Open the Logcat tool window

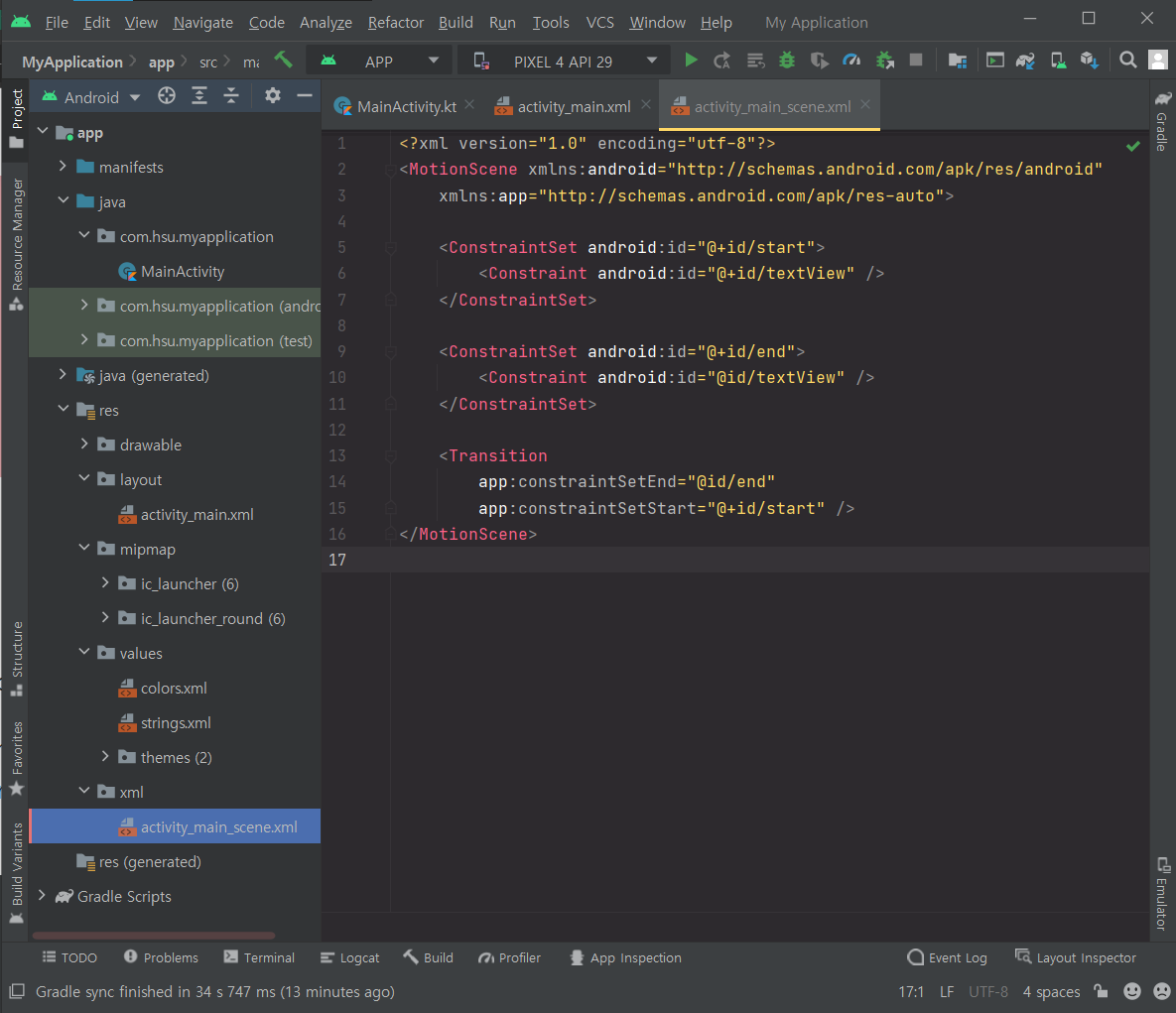(x=349, y=957)
